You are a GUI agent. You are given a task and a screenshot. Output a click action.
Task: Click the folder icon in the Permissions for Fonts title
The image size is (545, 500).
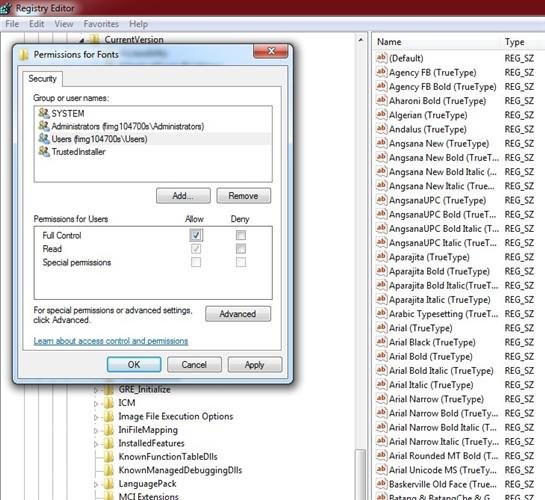(24, 55)
